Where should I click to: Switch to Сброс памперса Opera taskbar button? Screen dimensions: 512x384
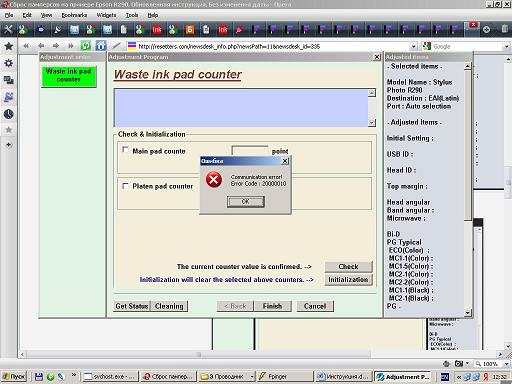click(168, 377)
